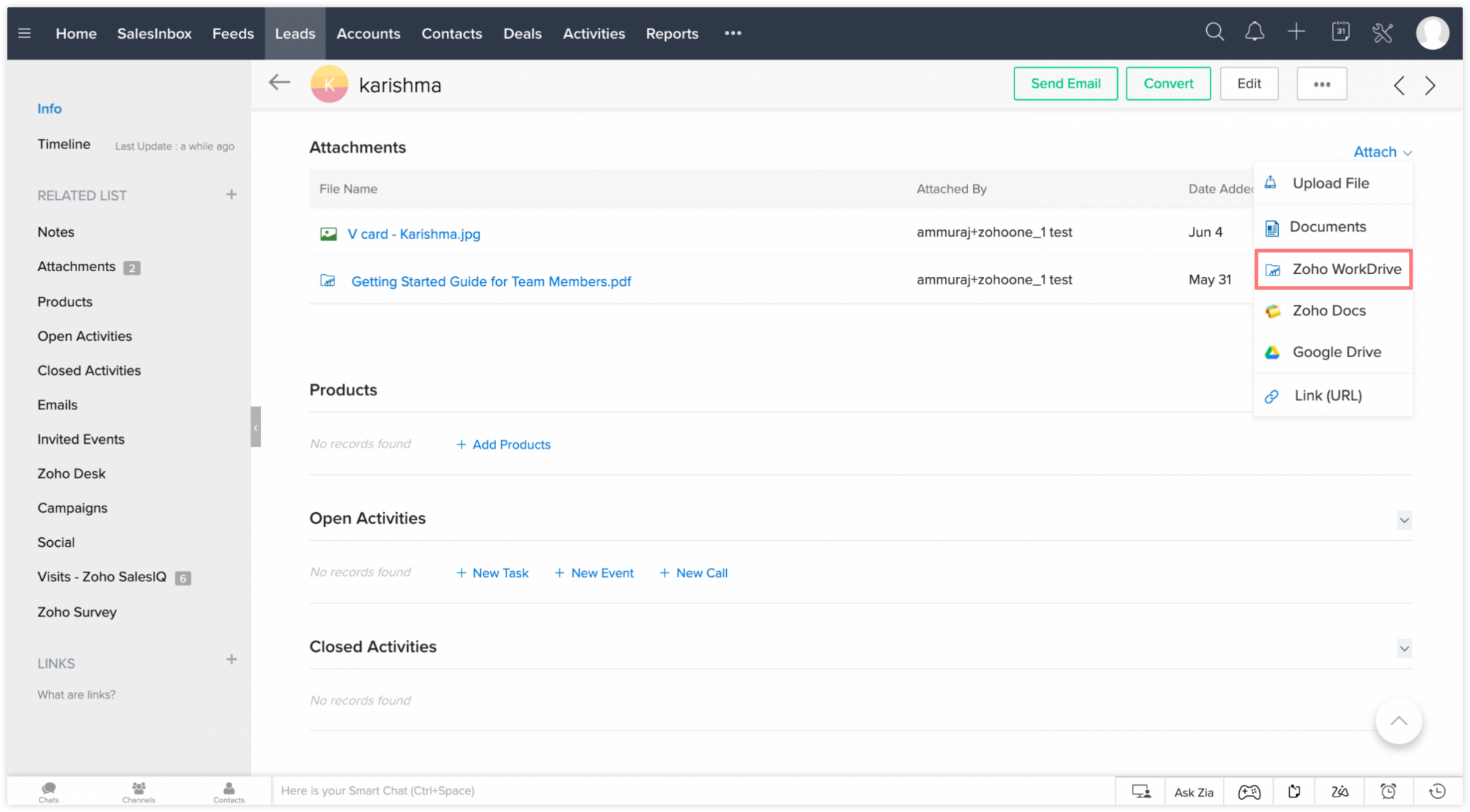This screenshot has height=812, width=1470.
Task: Collapse the Closed Activities section
Action: pos(1405,648)
